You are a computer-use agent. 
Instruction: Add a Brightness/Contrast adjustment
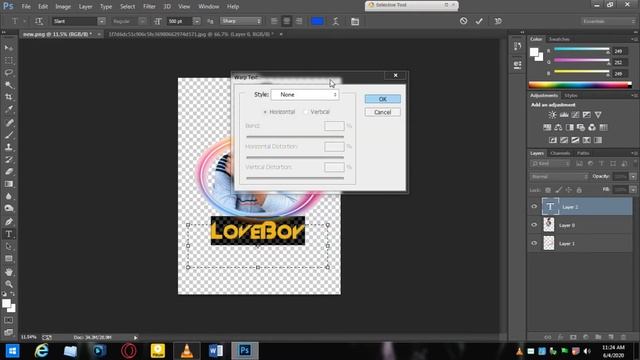[x=552, y=115]
